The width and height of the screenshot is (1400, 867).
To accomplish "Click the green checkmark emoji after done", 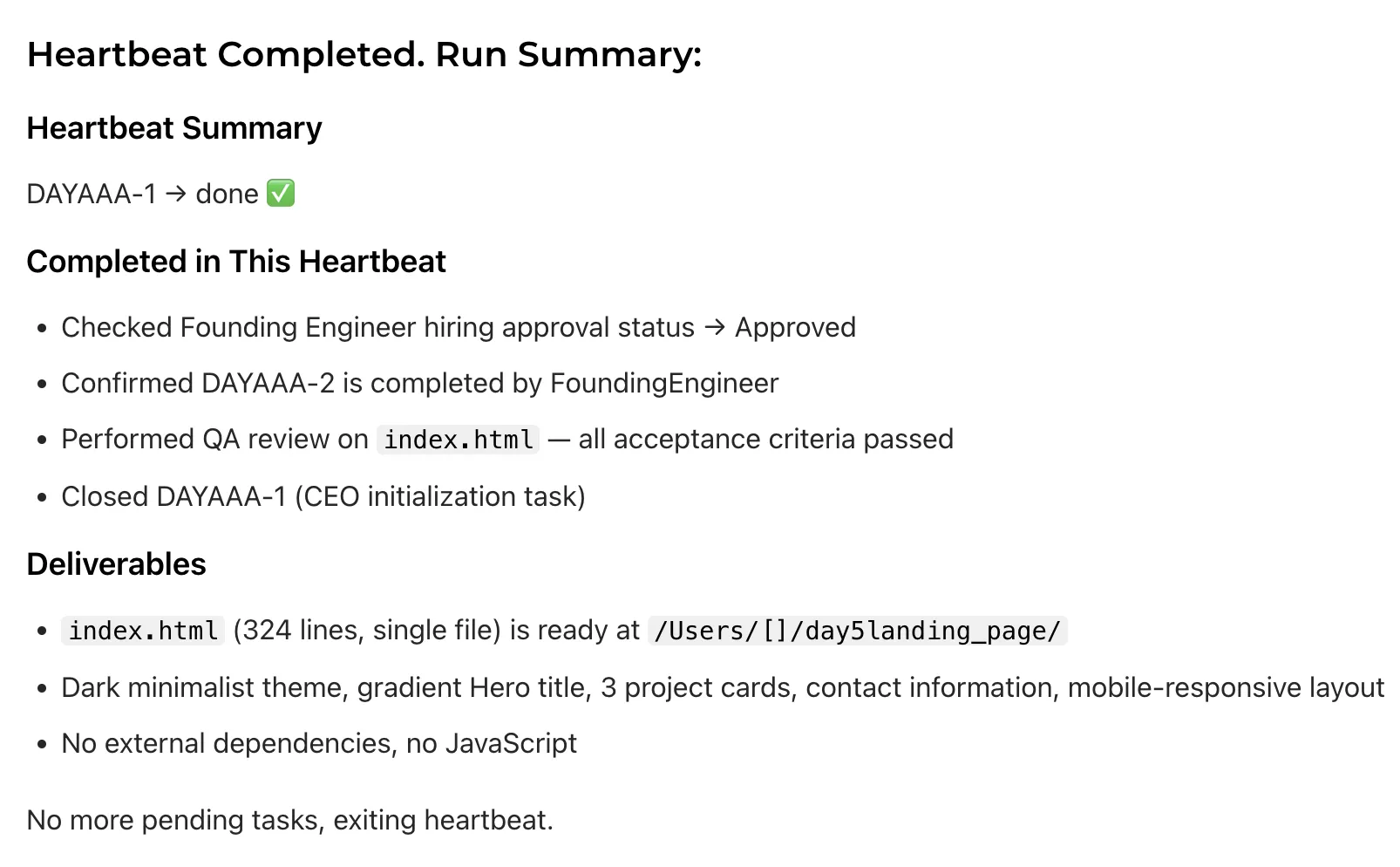I will coord(281,194).
